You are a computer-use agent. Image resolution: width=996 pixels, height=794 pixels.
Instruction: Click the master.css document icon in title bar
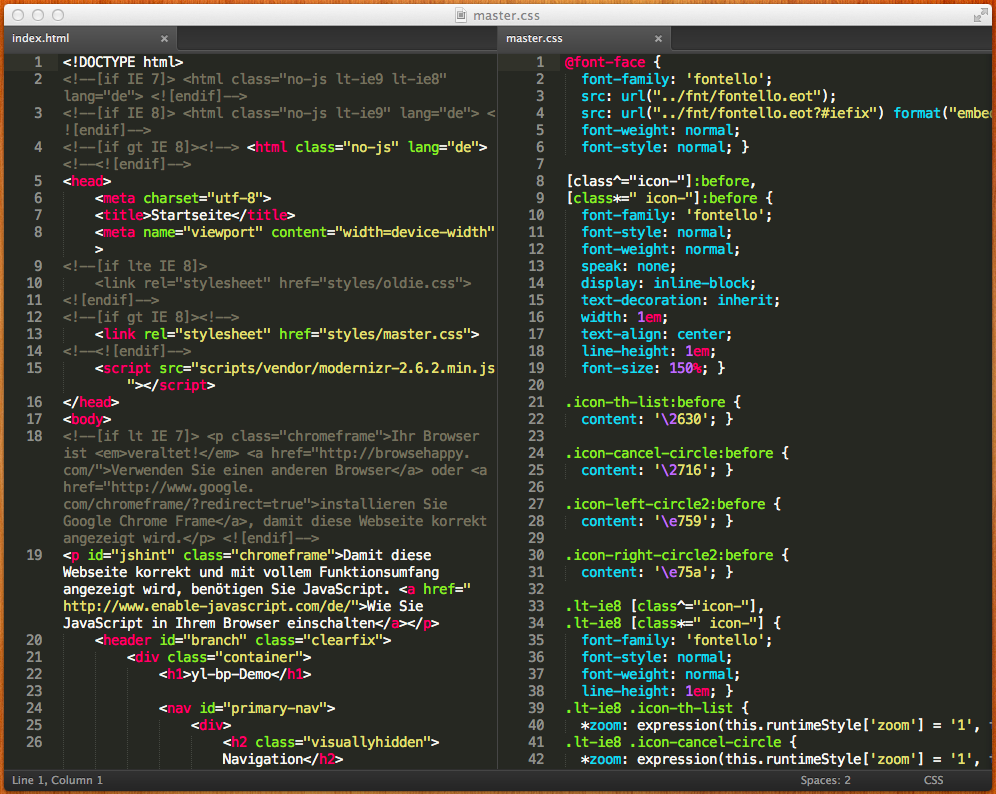(x=460, y=14)
